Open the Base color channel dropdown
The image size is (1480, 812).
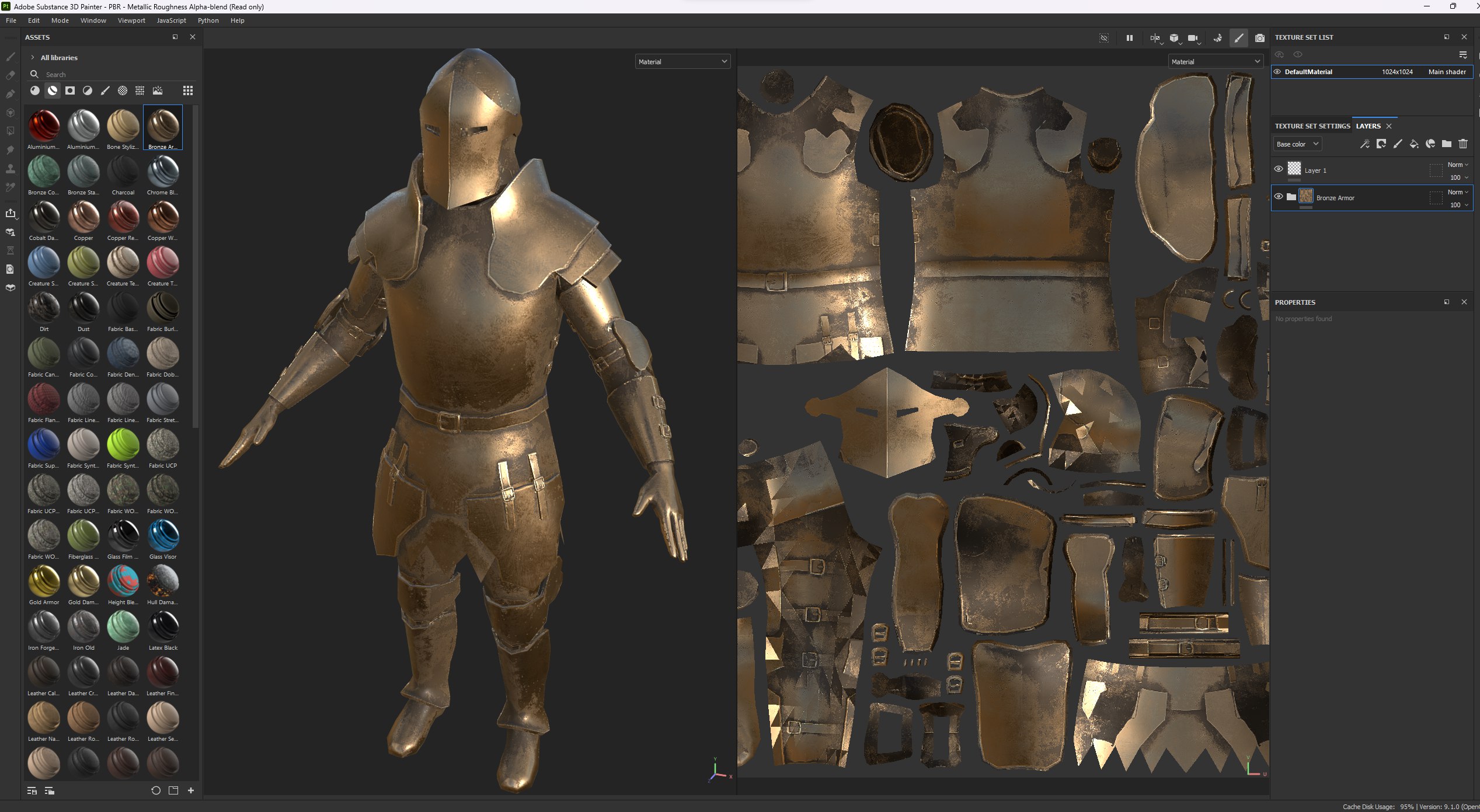coord(1297,144)
